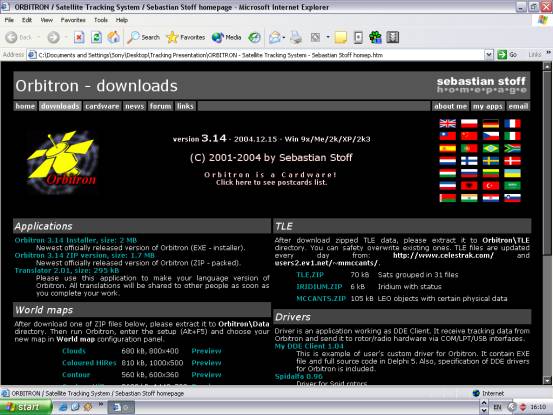Select the United Kingdom flag
Image resolution: width=553 pixels, height=415 pixels.
point(448,123)
